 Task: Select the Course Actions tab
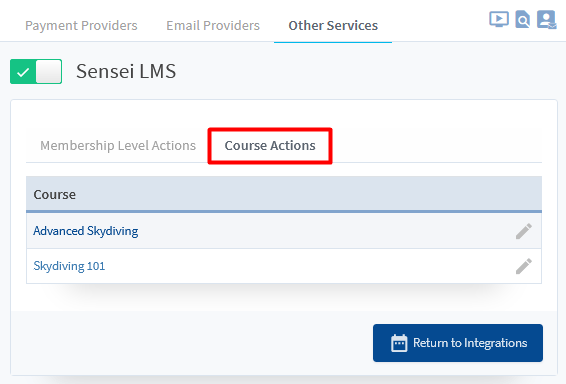coord(270,145)
